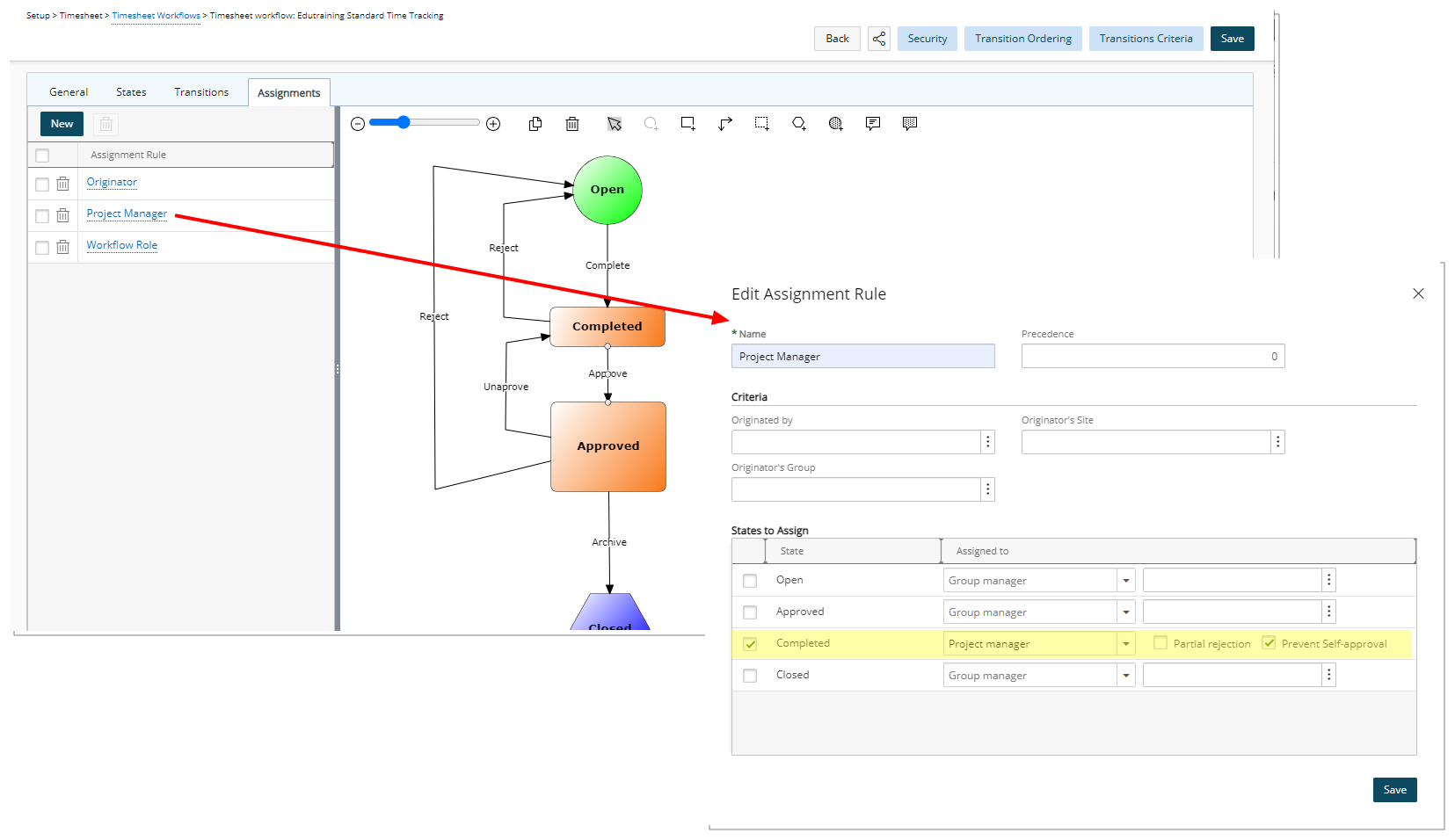This screenshot has width=1455, height=840.
Task: Select the add rectangle state tool
Action: (x=688, y=124)
